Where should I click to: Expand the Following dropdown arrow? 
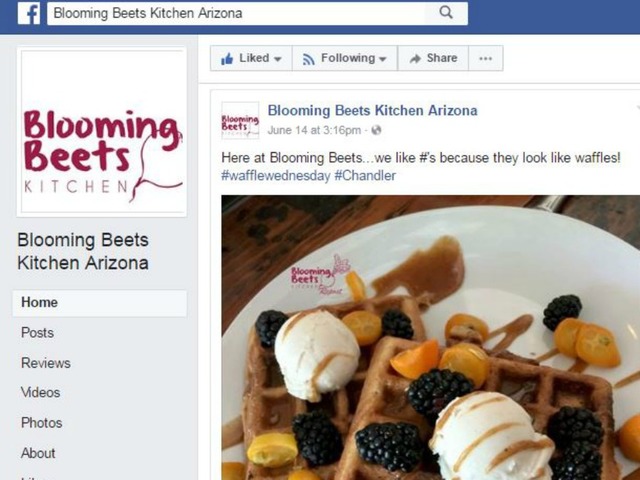(383, 59)
